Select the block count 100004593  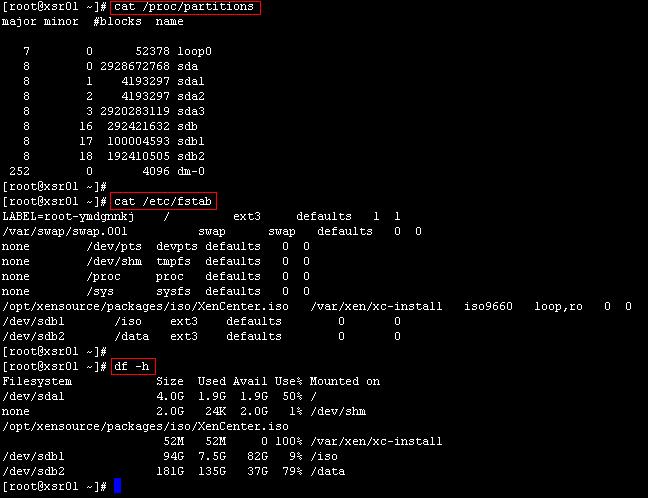tap(138, 141)
